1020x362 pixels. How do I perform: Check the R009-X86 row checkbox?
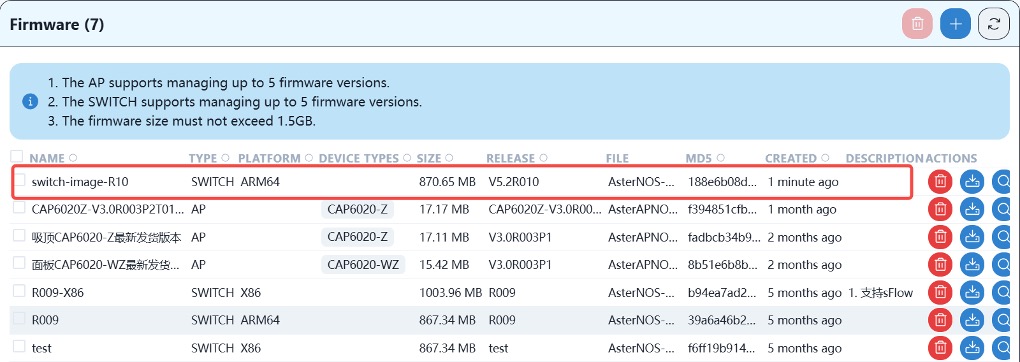20,290
